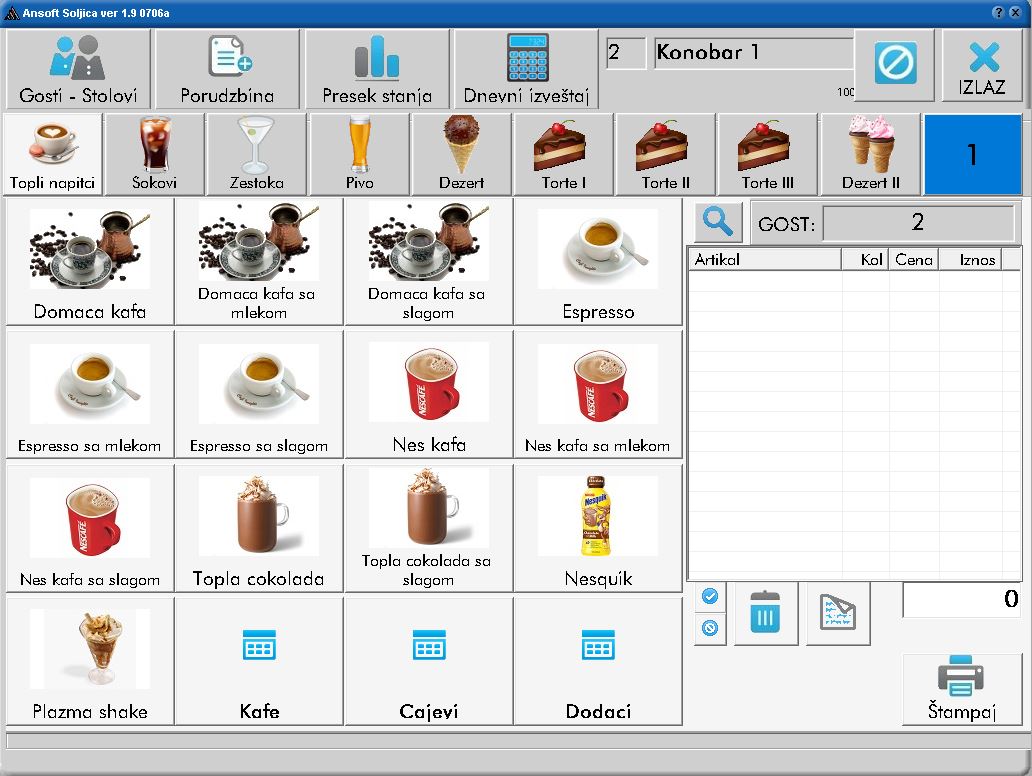Viewport: 1032px width, 776px height.
Task: Open the Cajevi subcategory
Action: click(x=428, y=661)
